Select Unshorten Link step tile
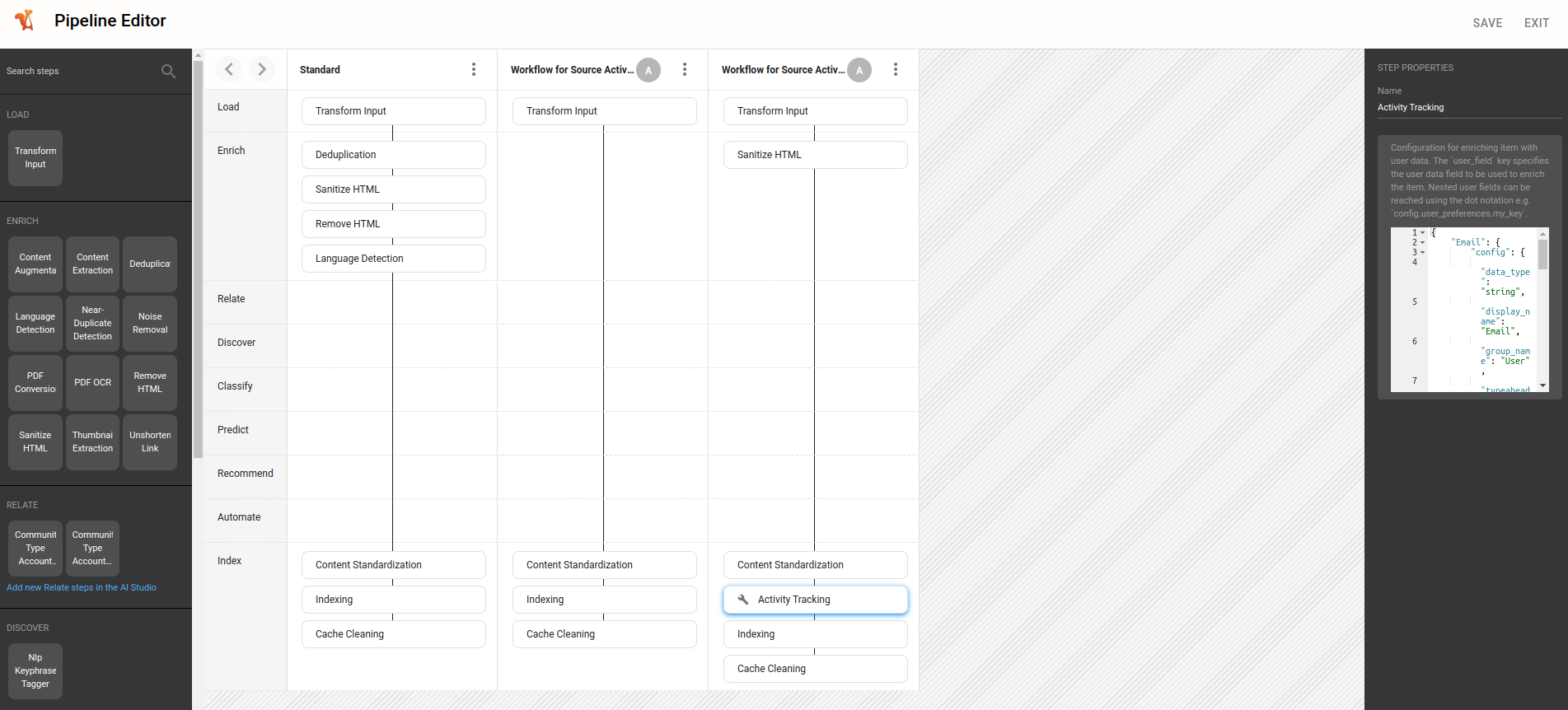 coord(150,442)
